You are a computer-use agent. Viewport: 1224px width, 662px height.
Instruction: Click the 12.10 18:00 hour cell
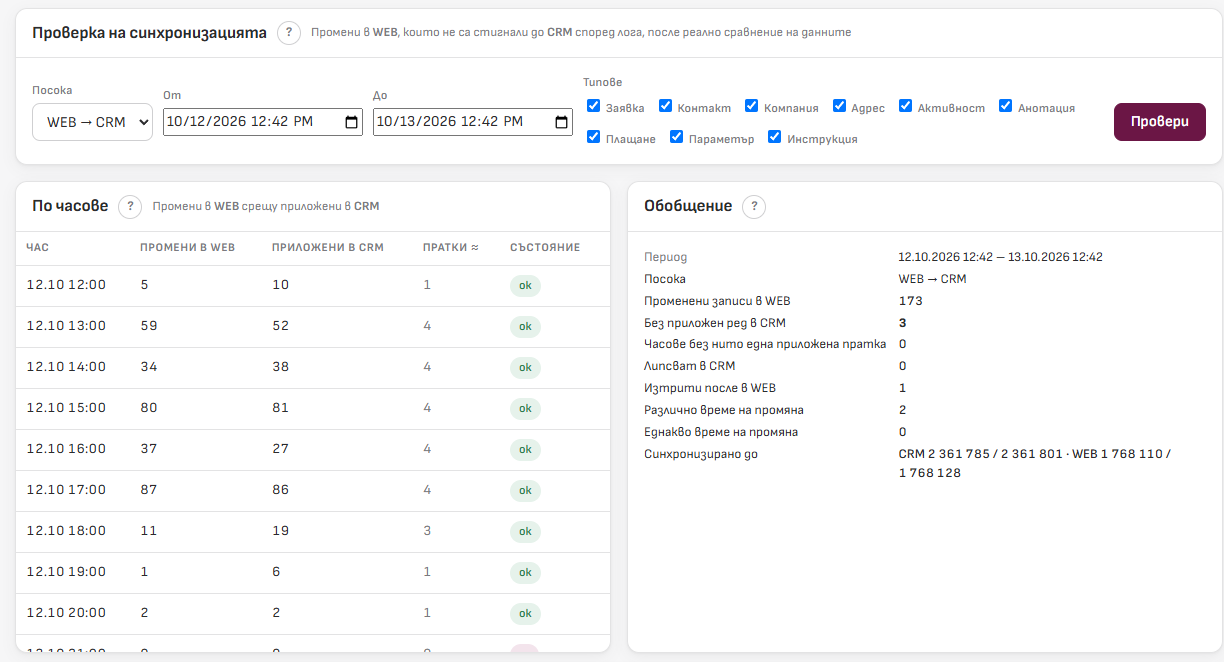tap(66, 531)
